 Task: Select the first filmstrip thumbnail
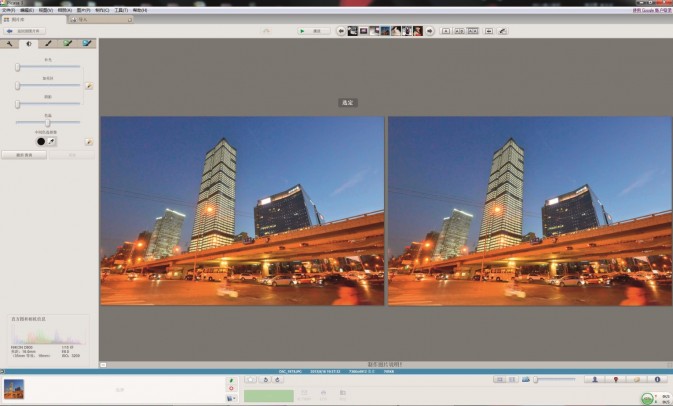[352, 31]
